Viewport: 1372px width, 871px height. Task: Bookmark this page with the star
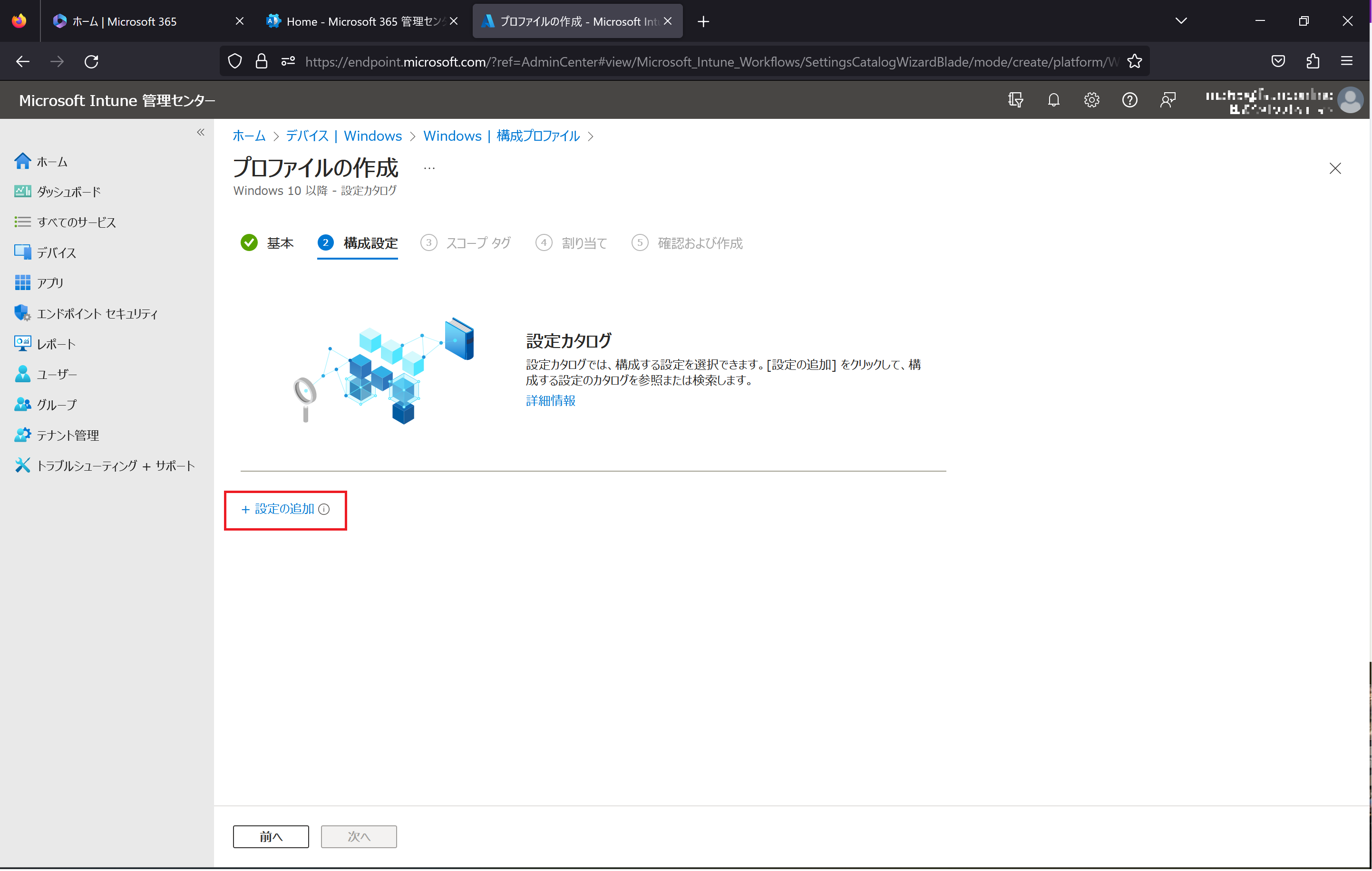point(1134,61)
